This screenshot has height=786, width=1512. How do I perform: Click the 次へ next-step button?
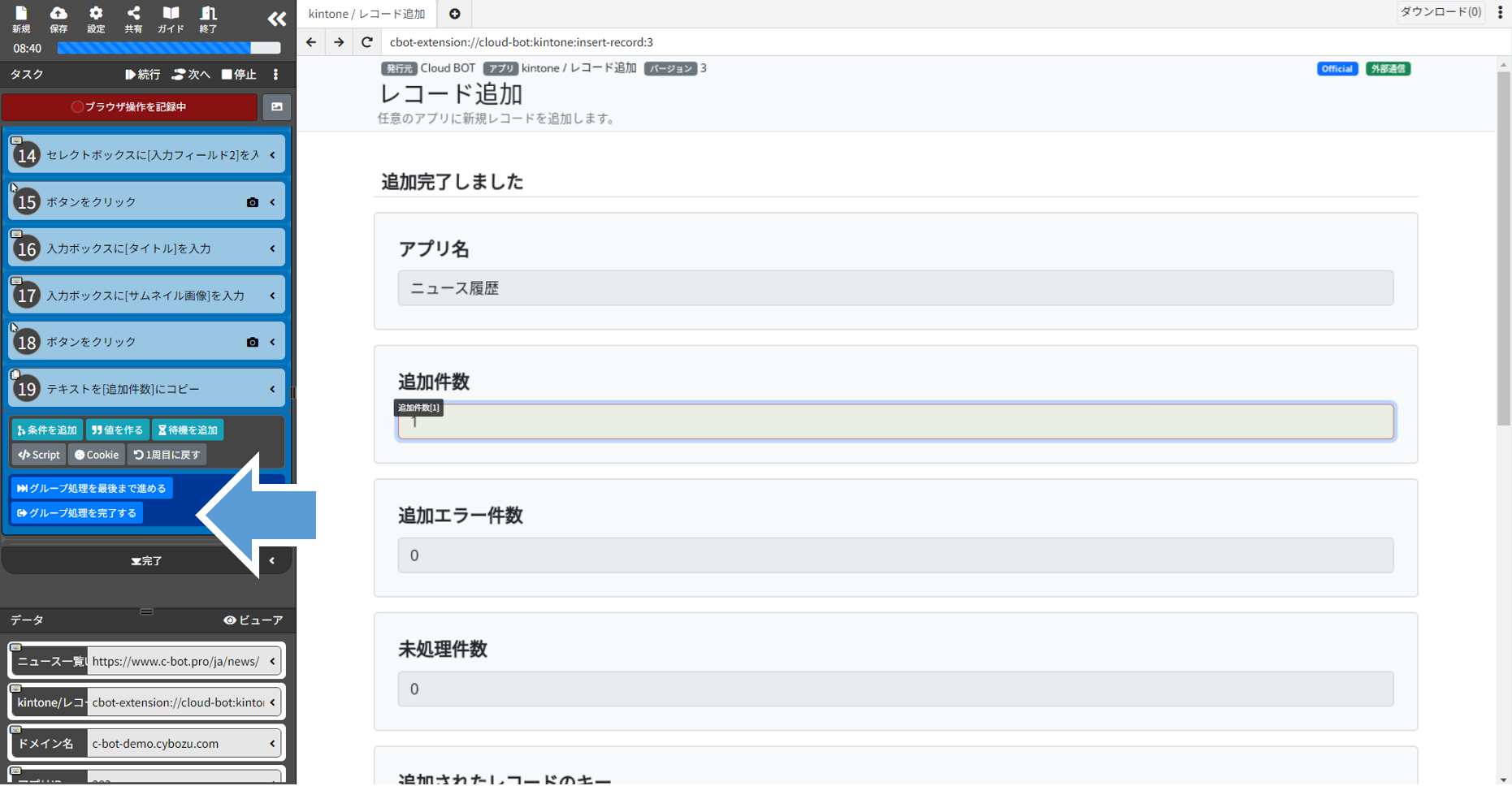click(191, 74)
